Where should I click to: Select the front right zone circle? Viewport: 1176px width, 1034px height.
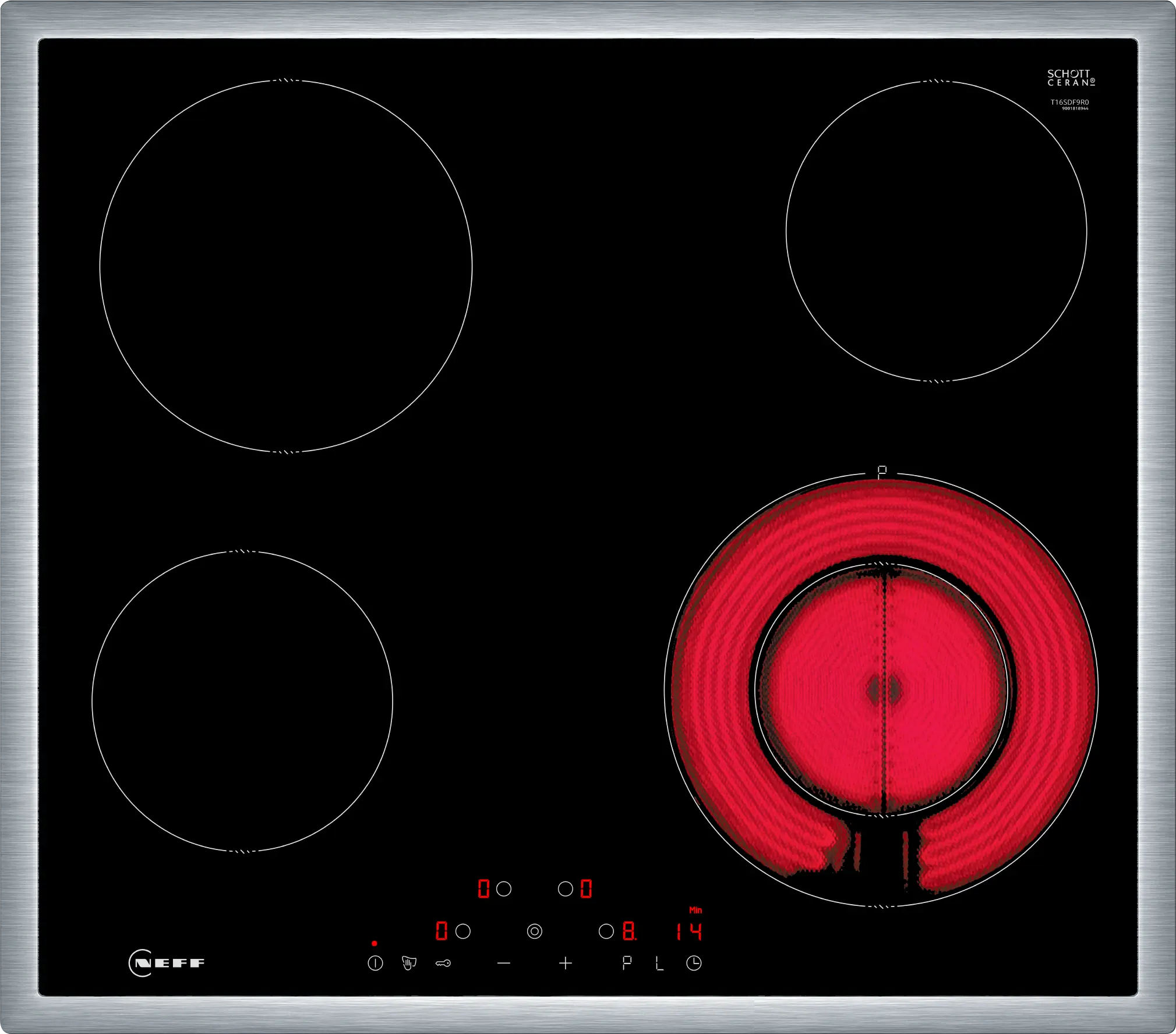coord(606,932)
